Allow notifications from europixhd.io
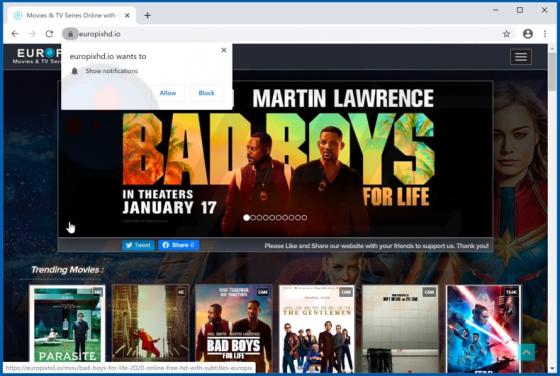 168,93
